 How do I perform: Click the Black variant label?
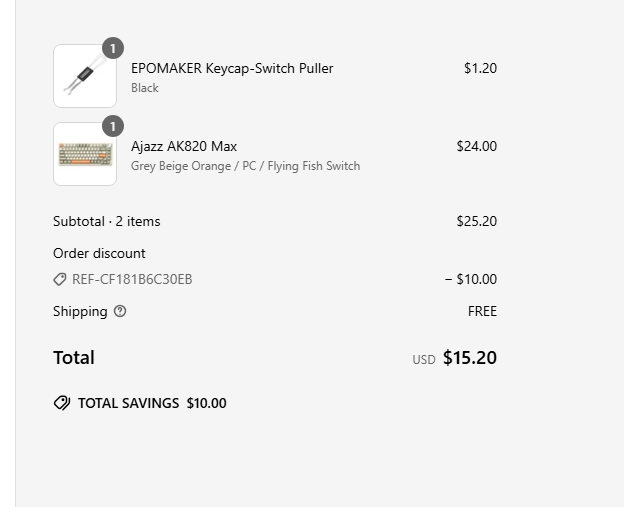click(x=145, y=88)
